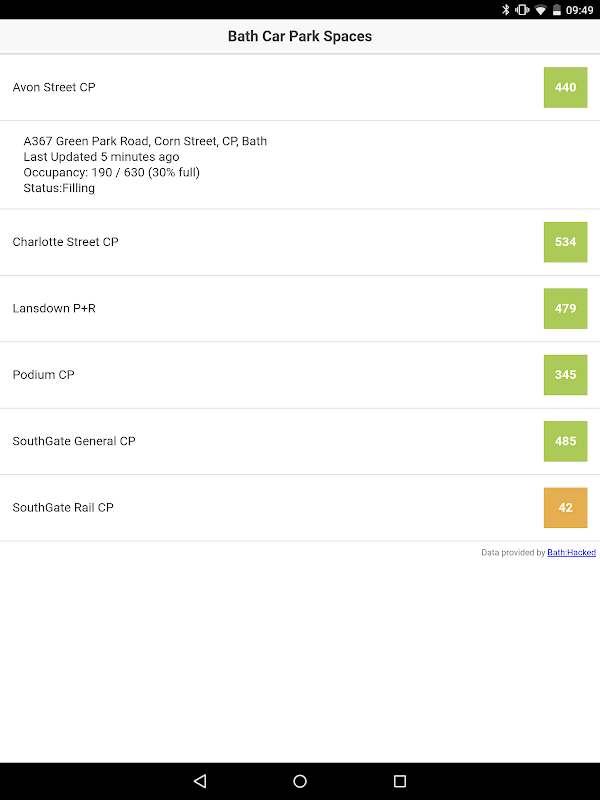Screen dimensions: 600x800
Task: Tap the Android back navigation icon
Action: (200, 781)
